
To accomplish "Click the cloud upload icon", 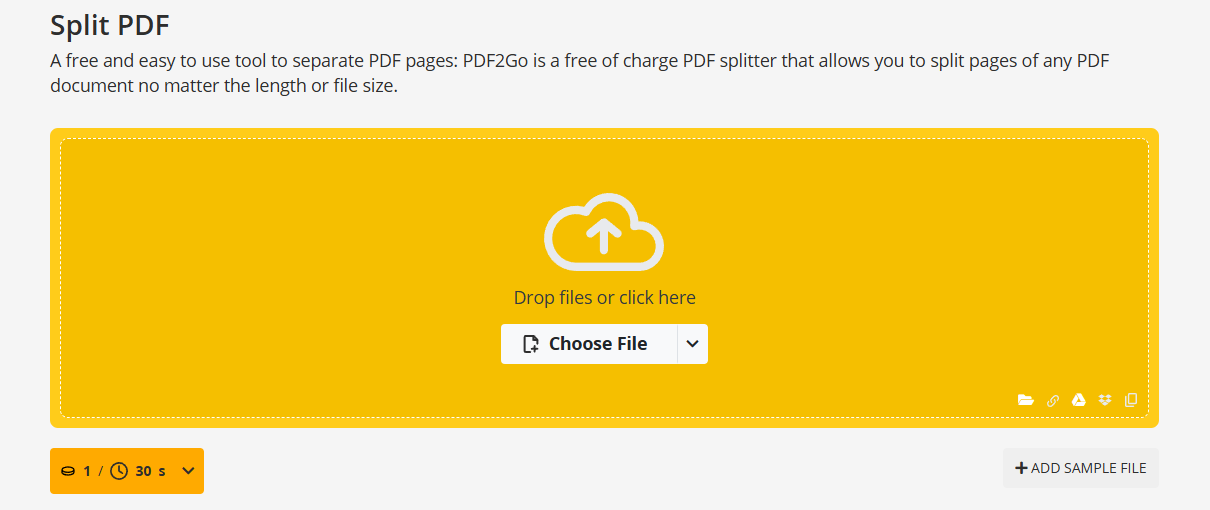I will point(604,233).
